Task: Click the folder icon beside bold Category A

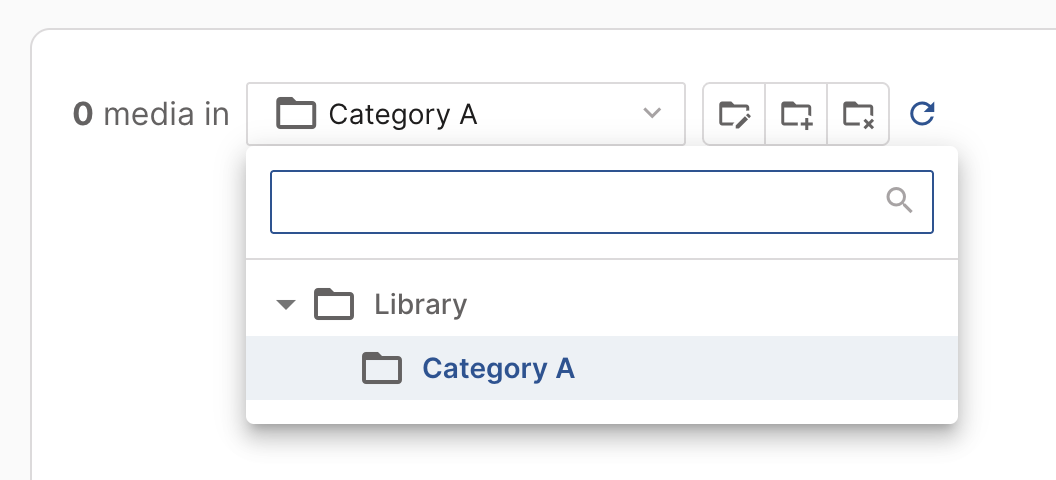Action: [x=382, y=368]
